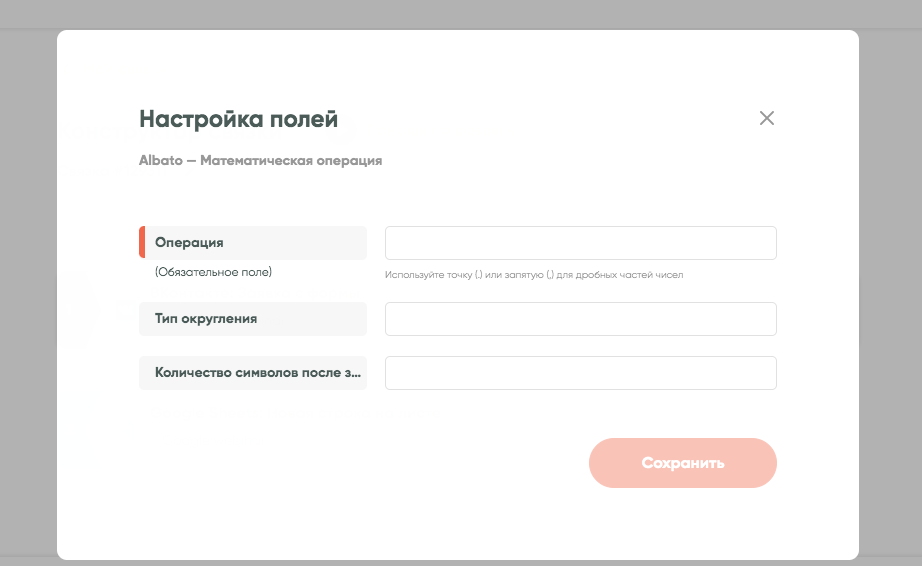922x566 pixels.
Task: Click empty space left of Сохранить button
Action: pos(400,463)
